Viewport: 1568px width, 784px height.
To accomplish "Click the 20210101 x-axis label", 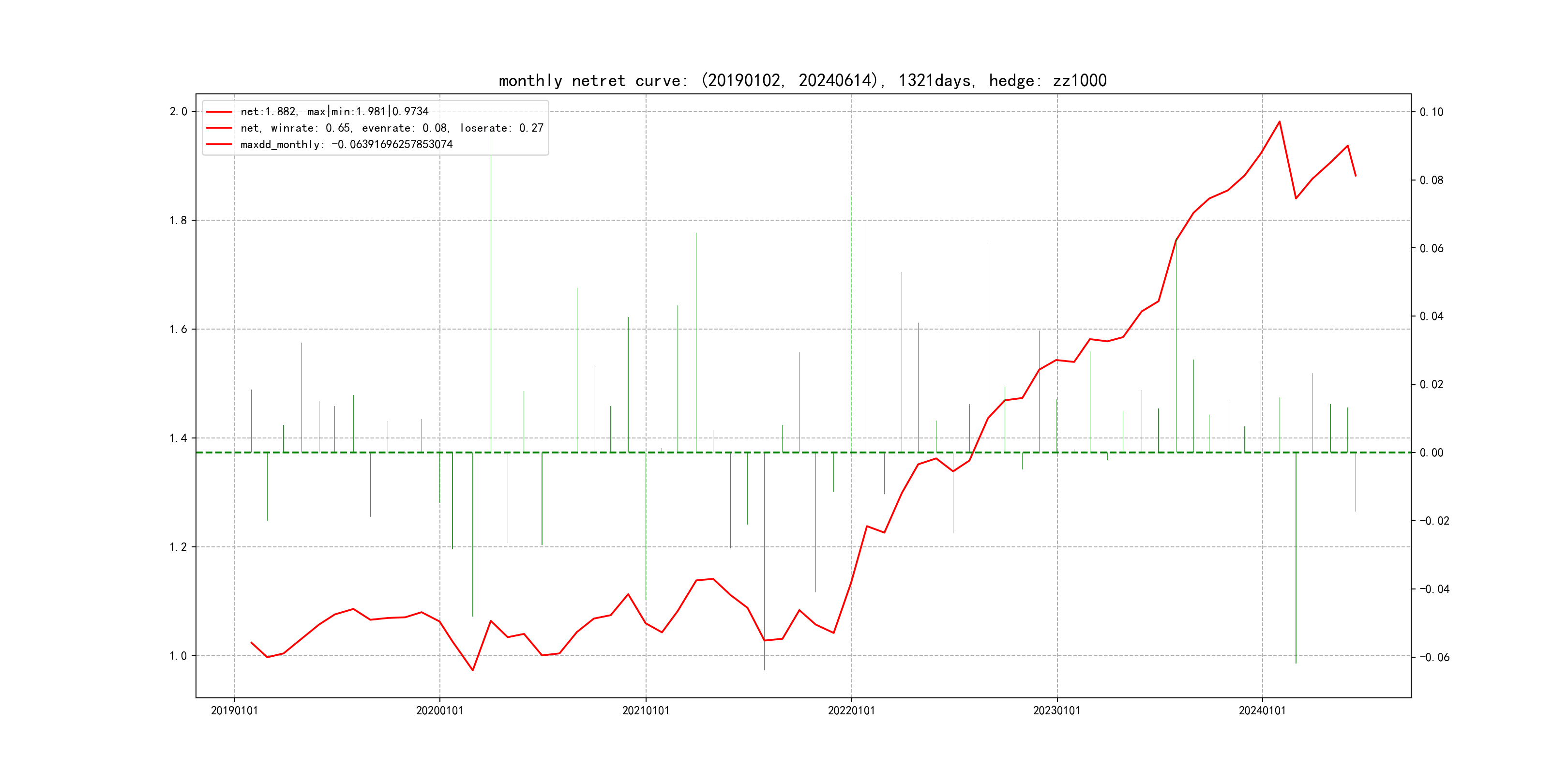I will 645,710.
